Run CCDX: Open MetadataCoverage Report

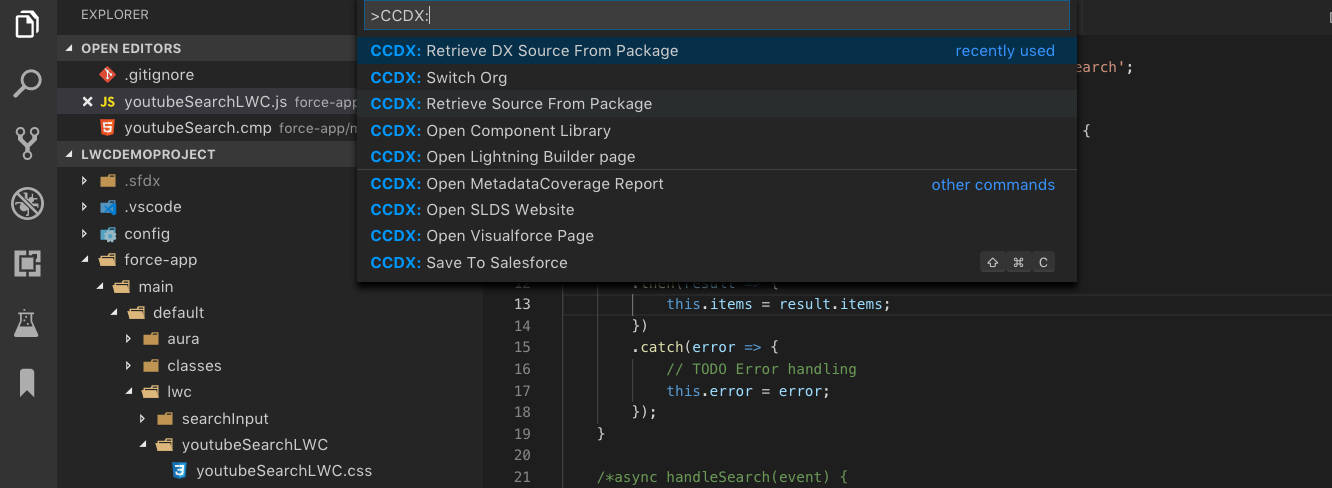point(716,184)
